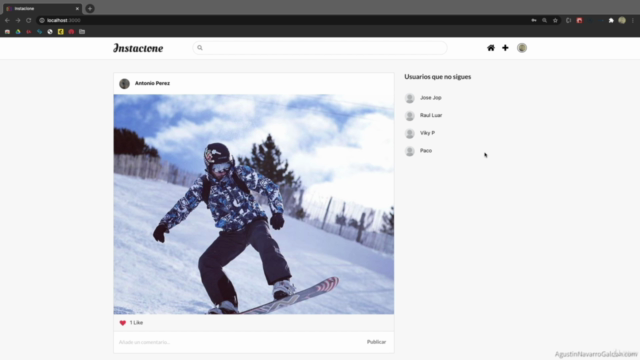Click the red extension icon in toolbar

click(579, 20)
